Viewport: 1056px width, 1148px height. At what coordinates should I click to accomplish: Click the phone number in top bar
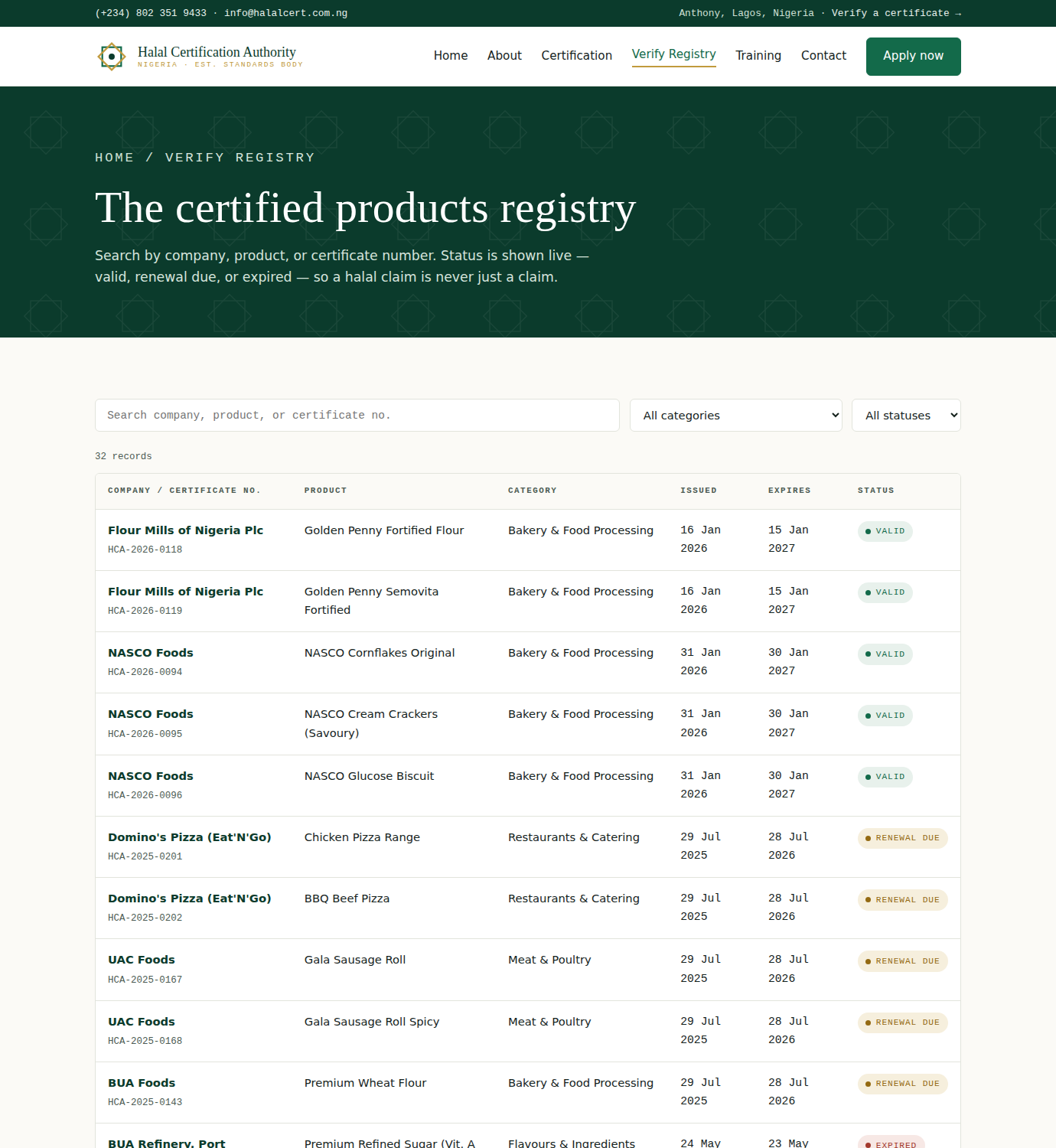(151, 13)
